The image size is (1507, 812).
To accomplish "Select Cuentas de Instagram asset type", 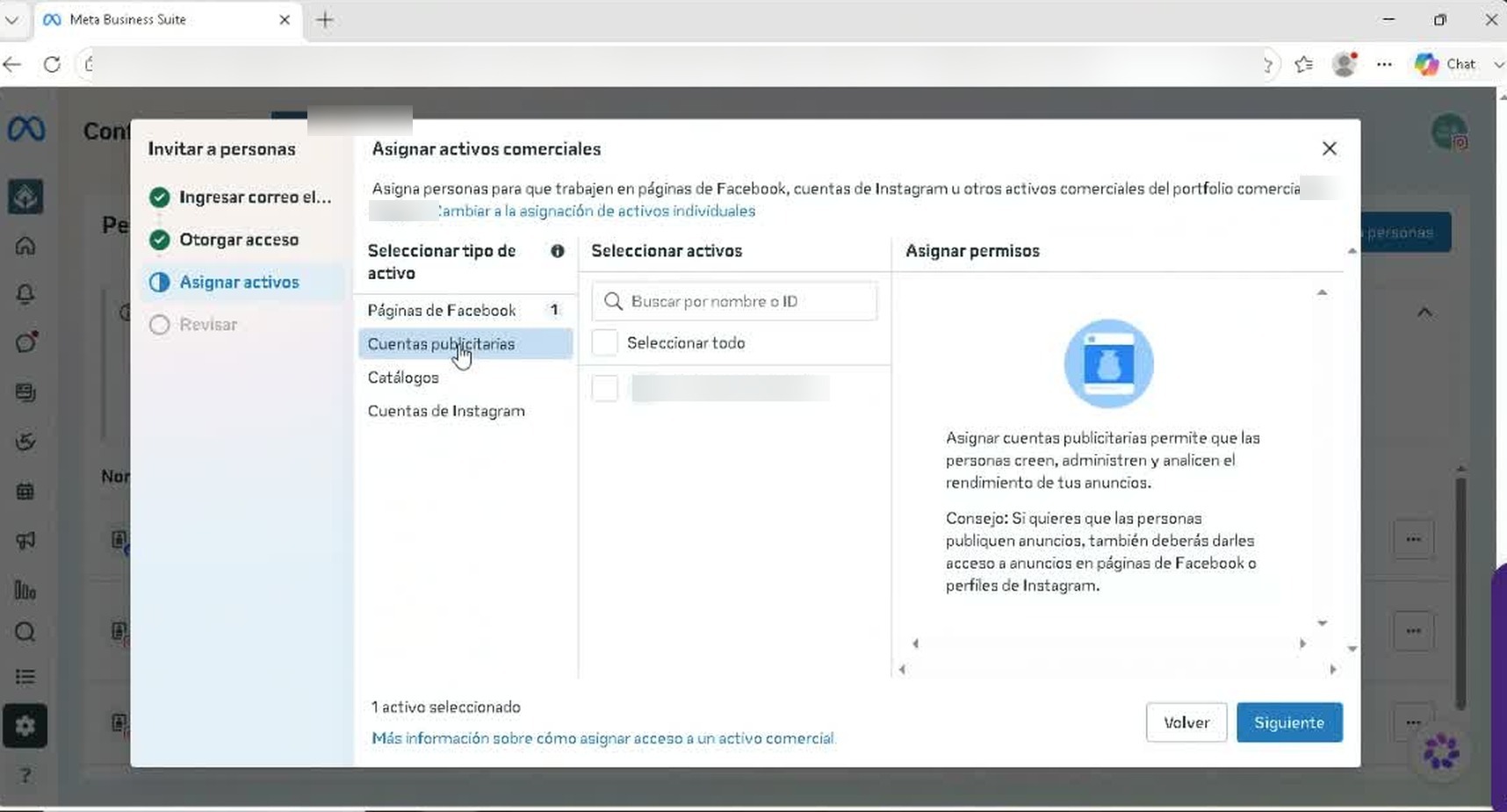I will click(465, 411).
